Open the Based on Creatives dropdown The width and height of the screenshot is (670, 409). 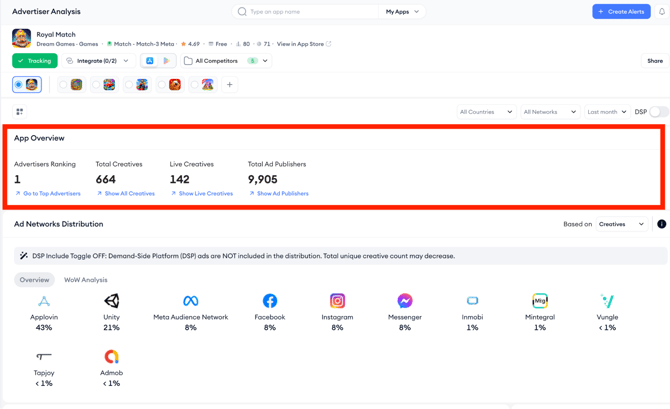pyautogui.click(x=622, y=224)
